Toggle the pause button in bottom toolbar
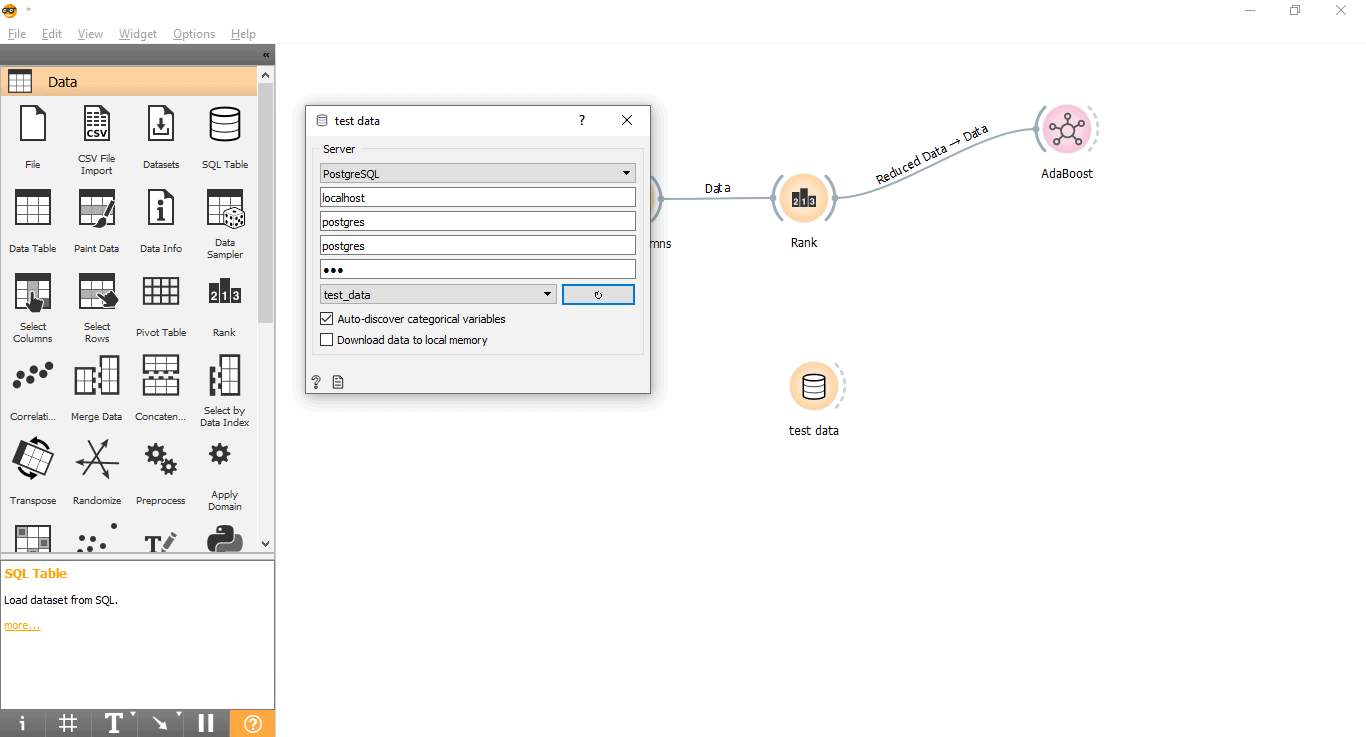The image size is (1366, 737). pyautogui.click(x=206, y=723)
